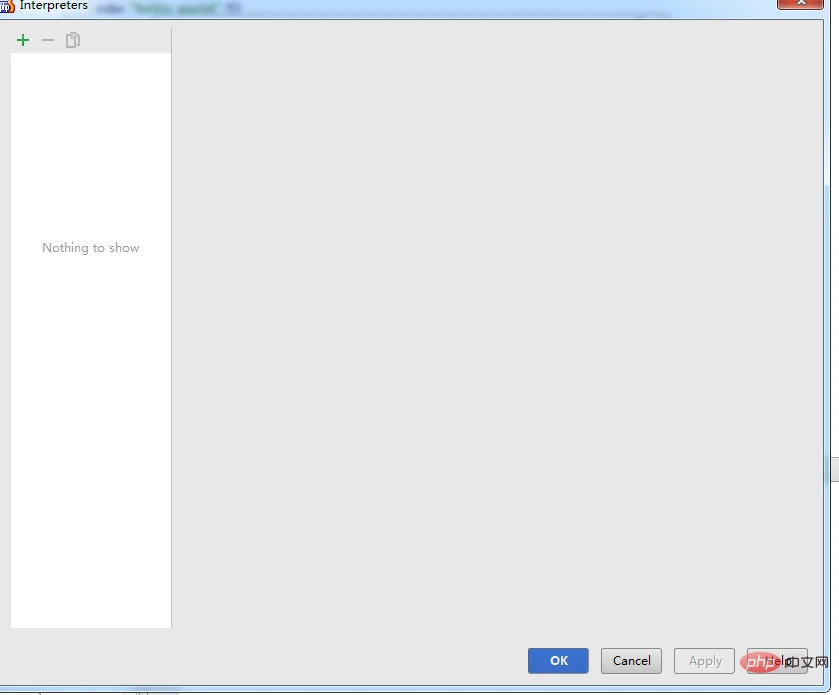Confirm the dialog with OK
The image size is (839, 695).
(558, 660)
